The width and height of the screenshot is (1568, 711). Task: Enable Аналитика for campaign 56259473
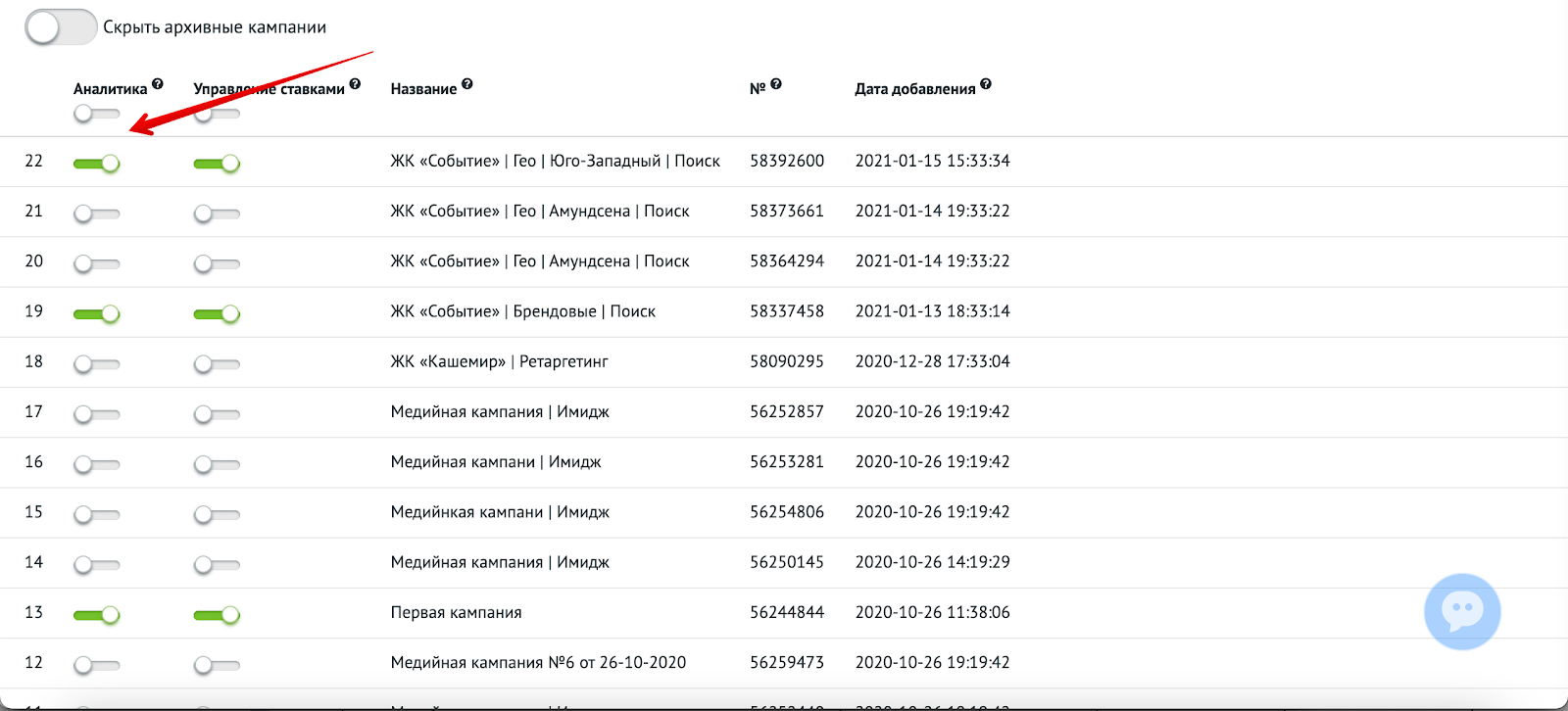(96, 665)
